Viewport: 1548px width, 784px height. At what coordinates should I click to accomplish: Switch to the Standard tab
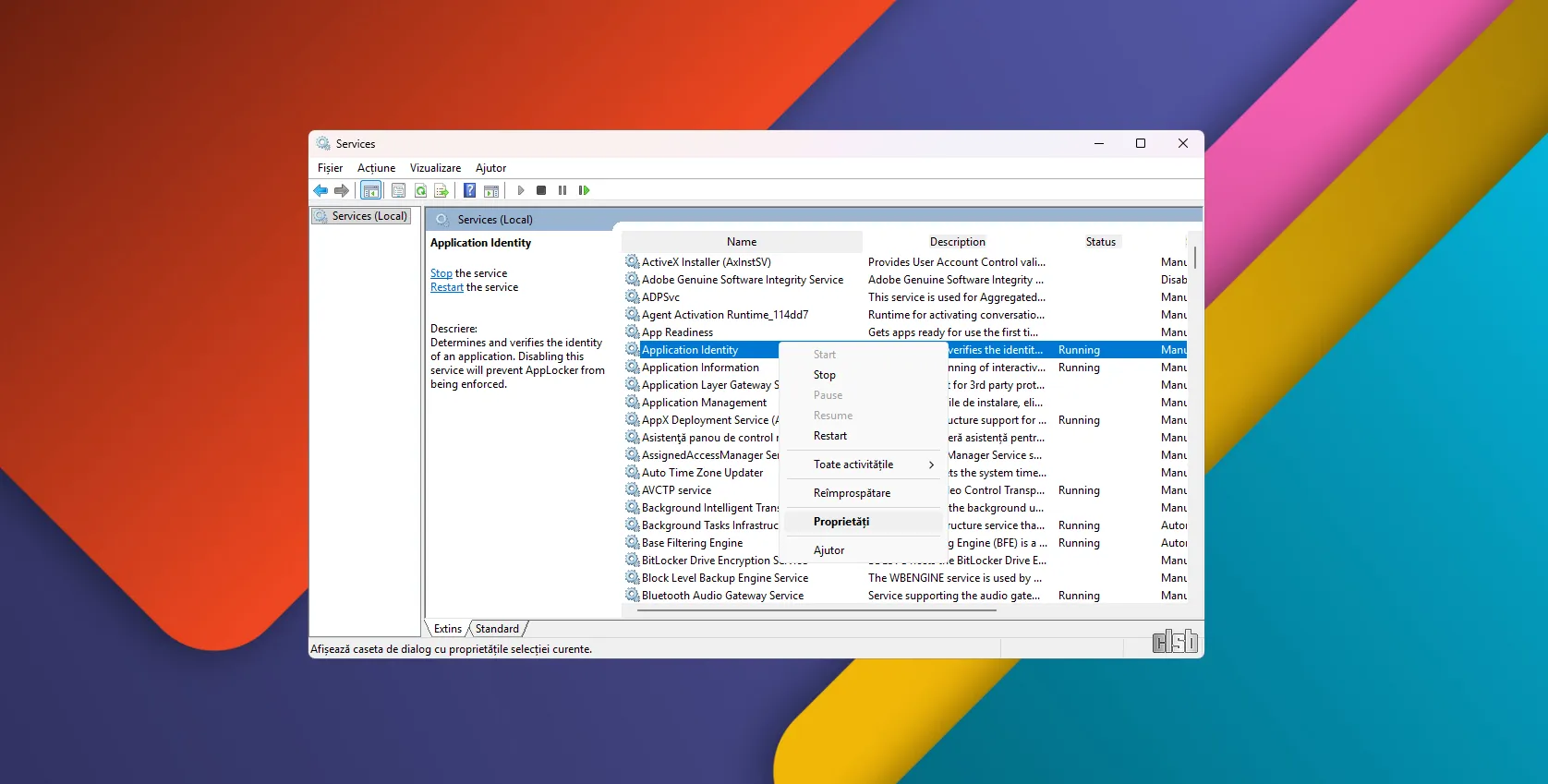(x=497, y=629)
